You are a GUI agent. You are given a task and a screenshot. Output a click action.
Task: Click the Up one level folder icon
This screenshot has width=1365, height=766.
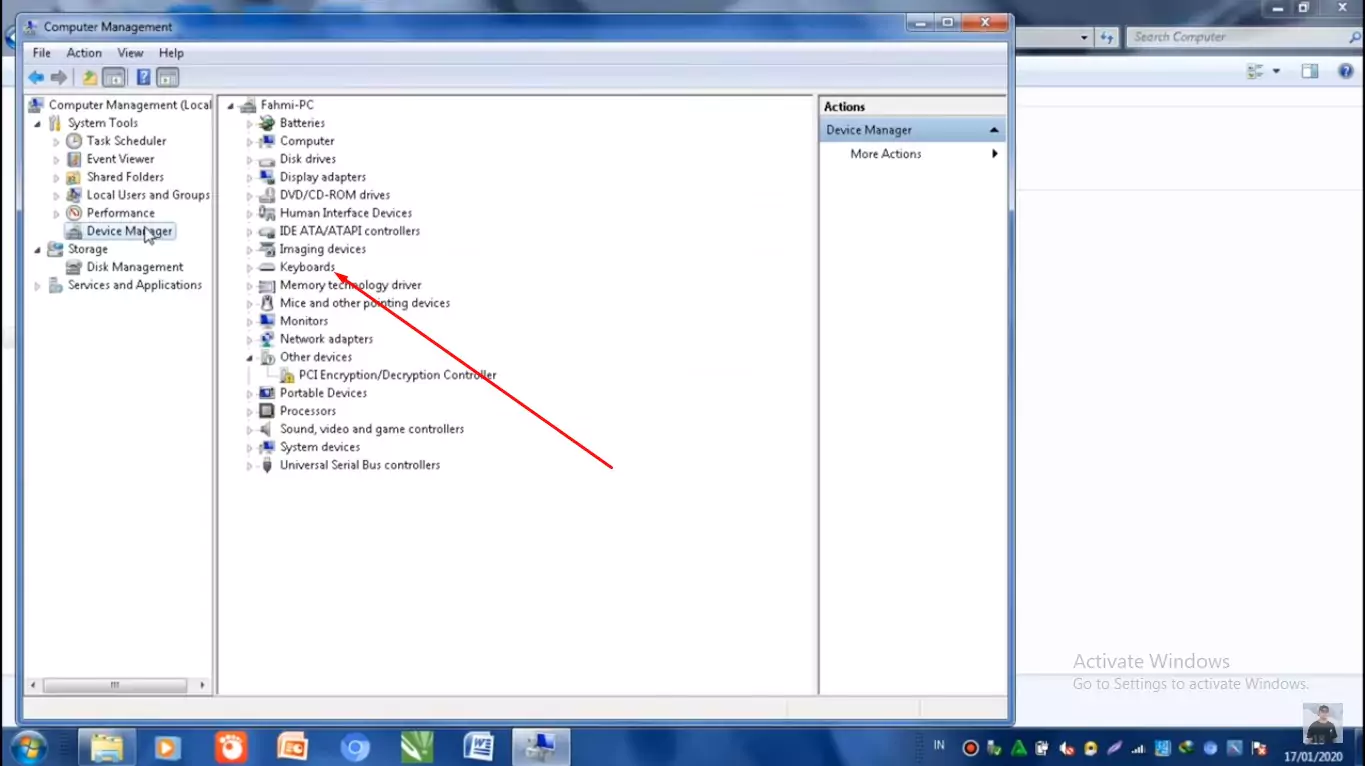(90, 77)
